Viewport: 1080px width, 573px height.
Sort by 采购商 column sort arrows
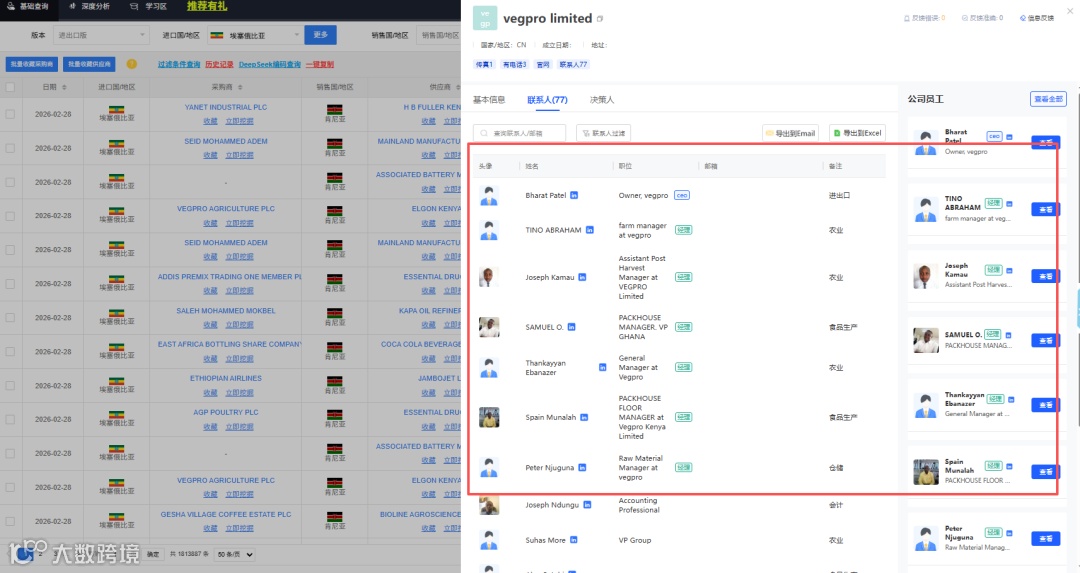[x=240, y=87]
